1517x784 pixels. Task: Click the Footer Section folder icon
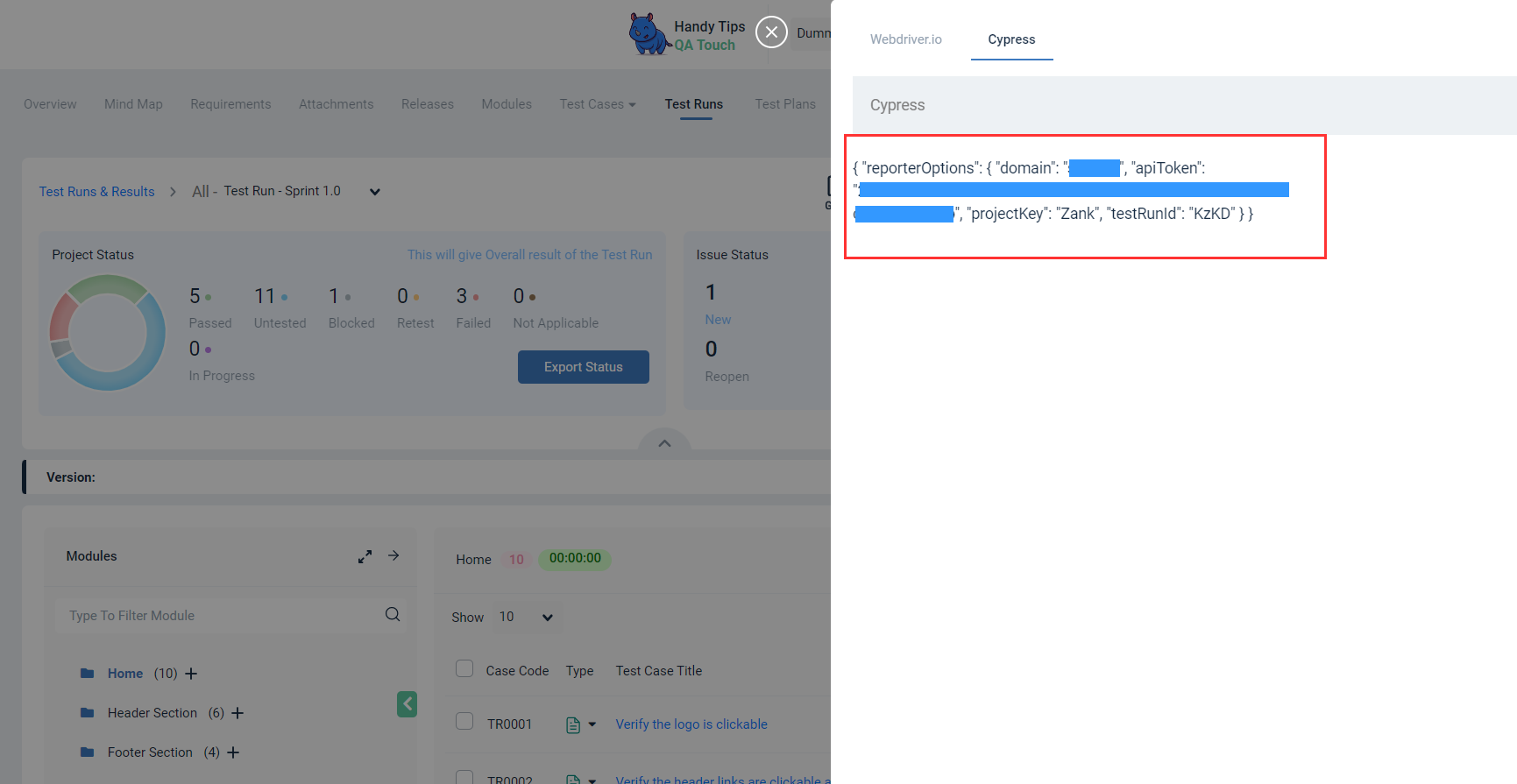coord(87,752)
